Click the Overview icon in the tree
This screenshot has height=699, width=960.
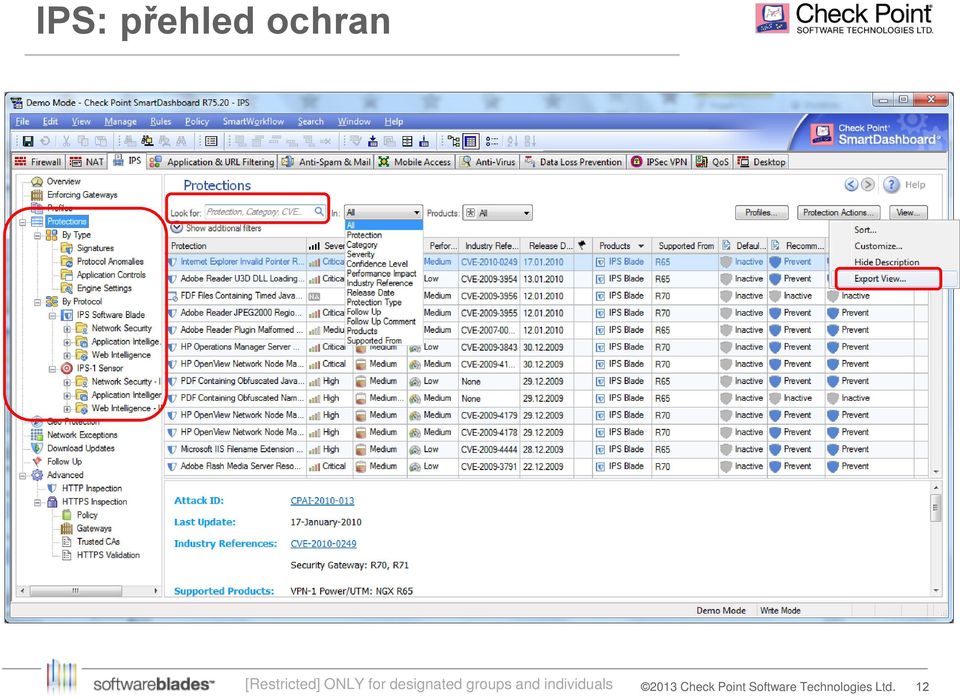click(37, 181)
